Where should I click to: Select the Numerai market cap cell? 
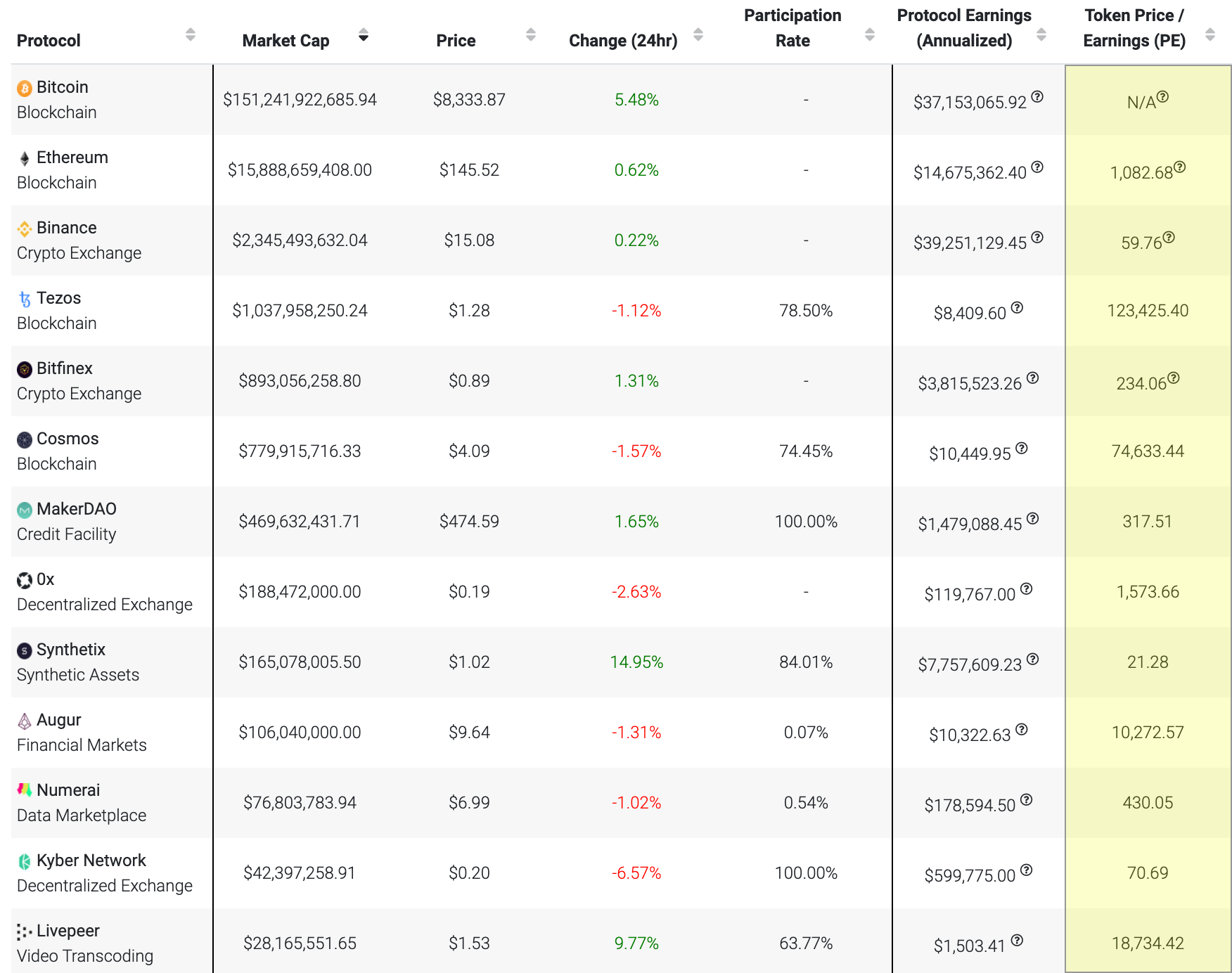click(300, 803)
